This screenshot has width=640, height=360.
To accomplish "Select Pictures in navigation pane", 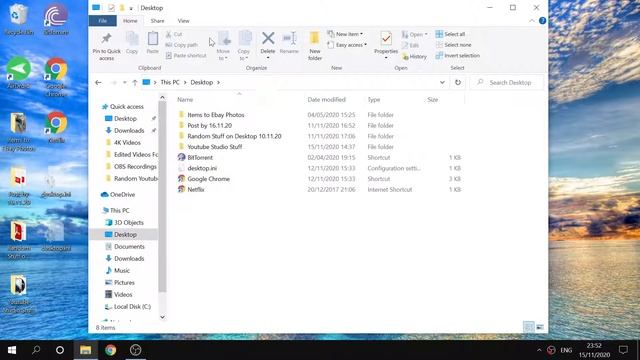I will click(x=124, y=282).
